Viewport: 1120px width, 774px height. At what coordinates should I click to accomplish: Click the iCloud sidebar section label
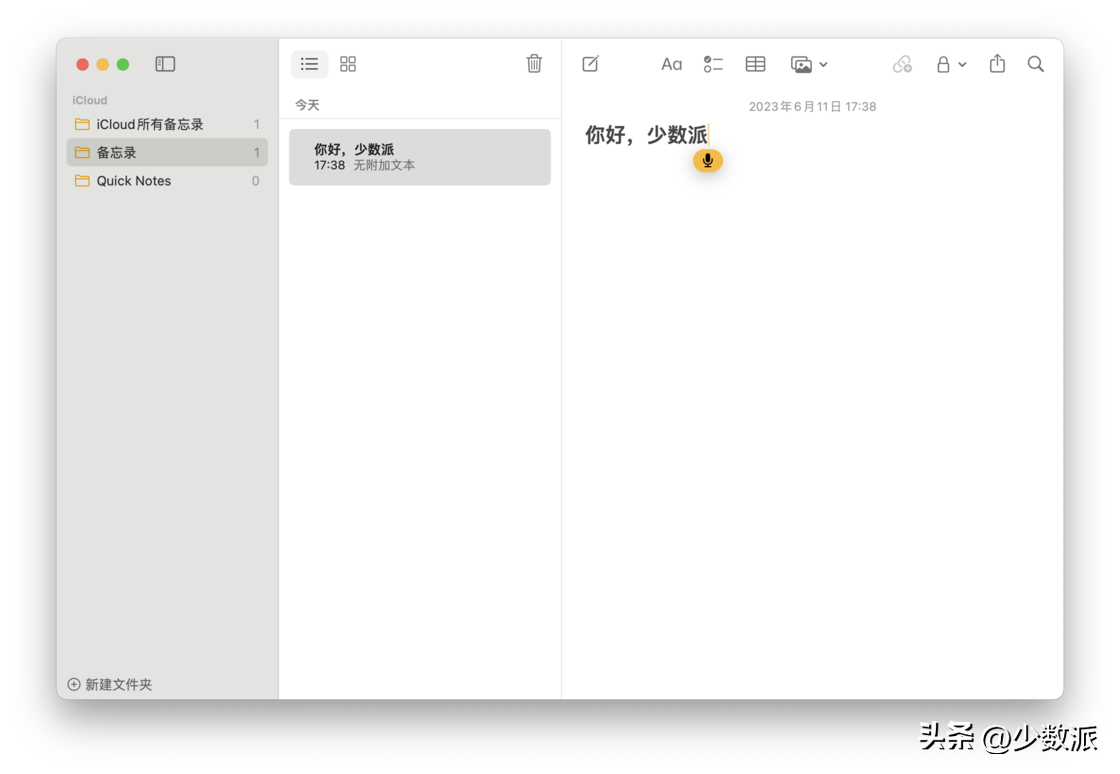point(89,100)
